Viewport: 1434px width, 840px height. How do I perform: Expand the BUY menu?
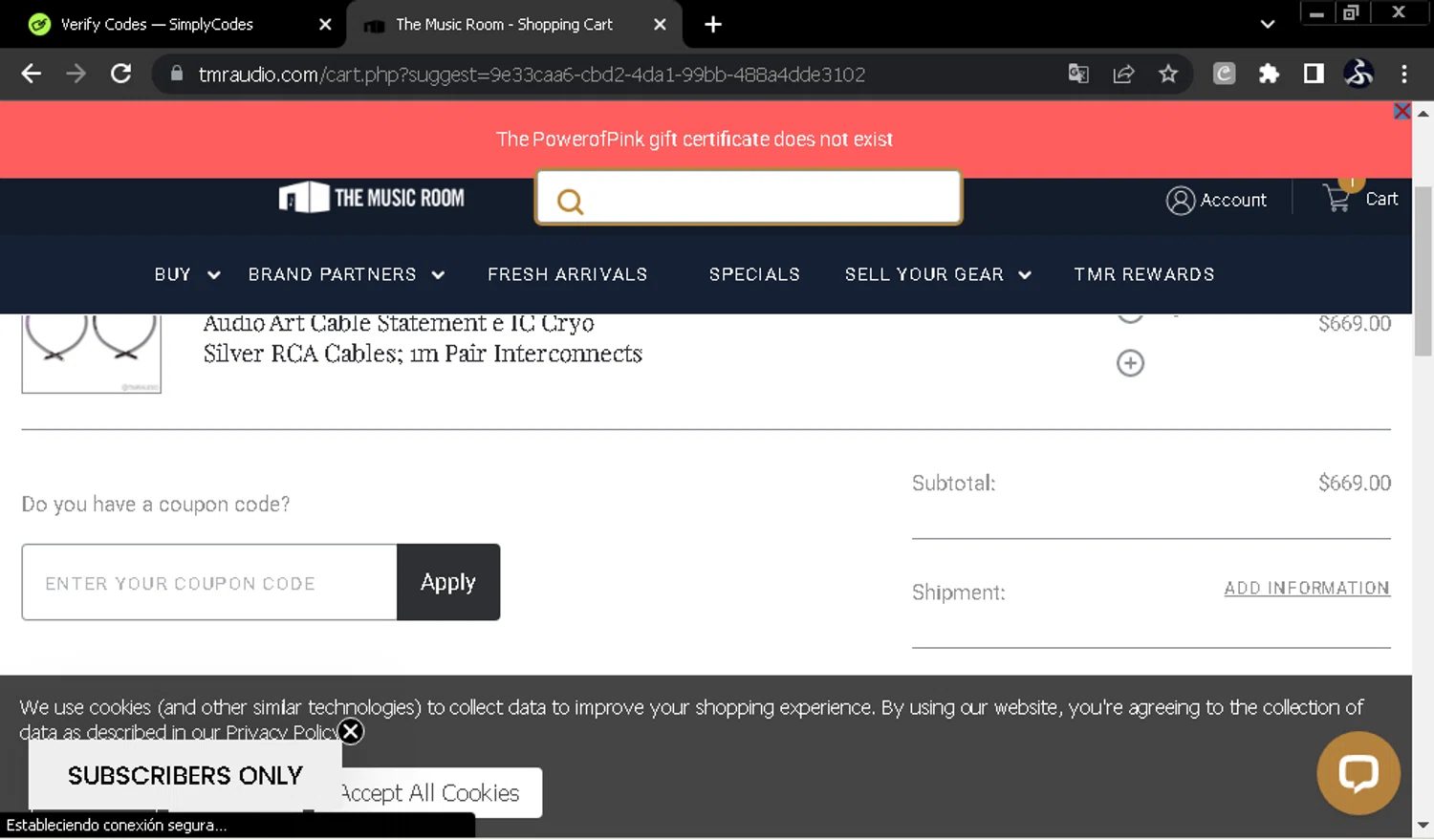[x=187, y=275]
